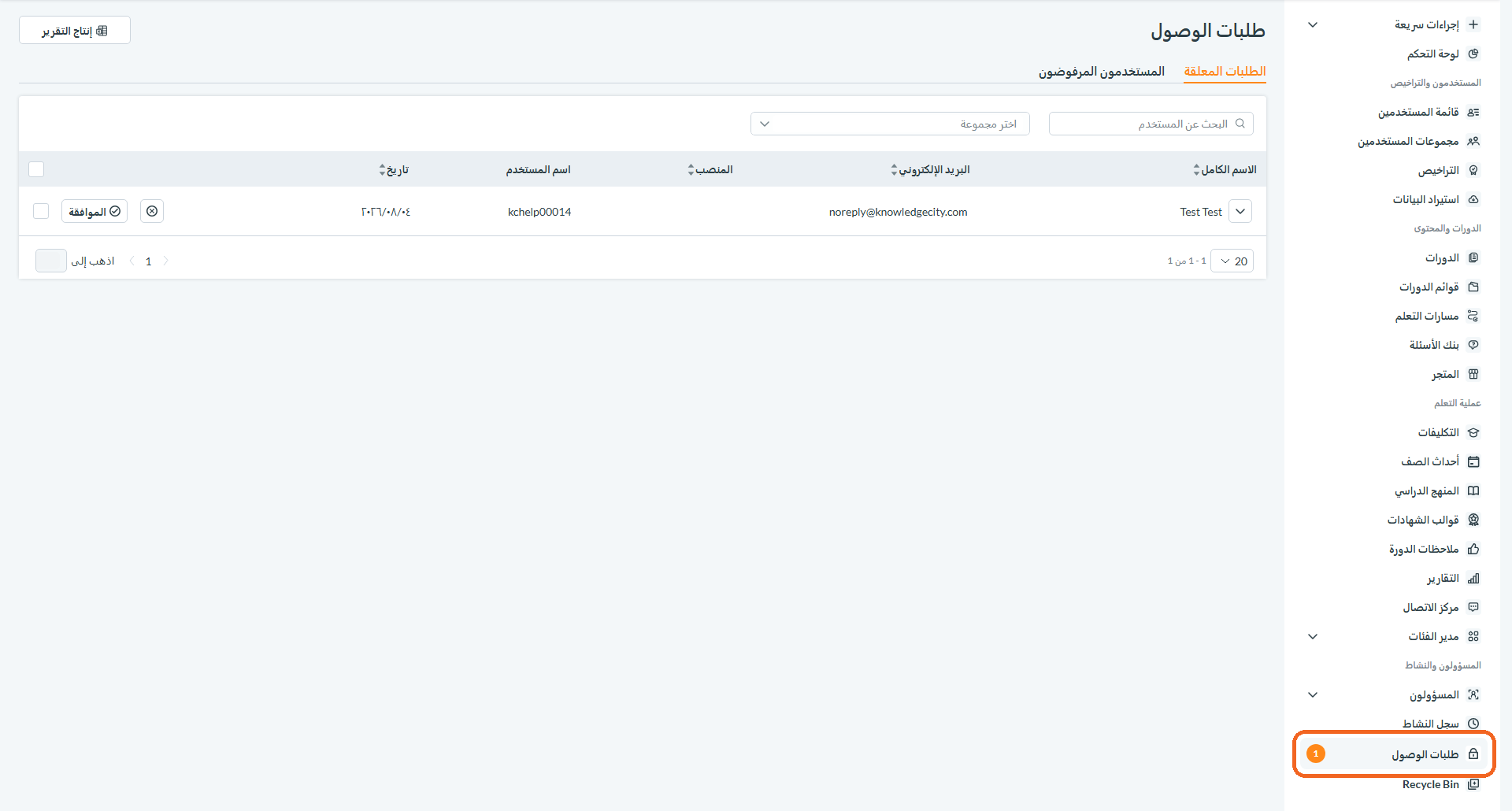Open the users list icon قائمة المستخدمين
Image resolution: width=1512 pixels, height=811 pixels.
[x=1473, y=112]
